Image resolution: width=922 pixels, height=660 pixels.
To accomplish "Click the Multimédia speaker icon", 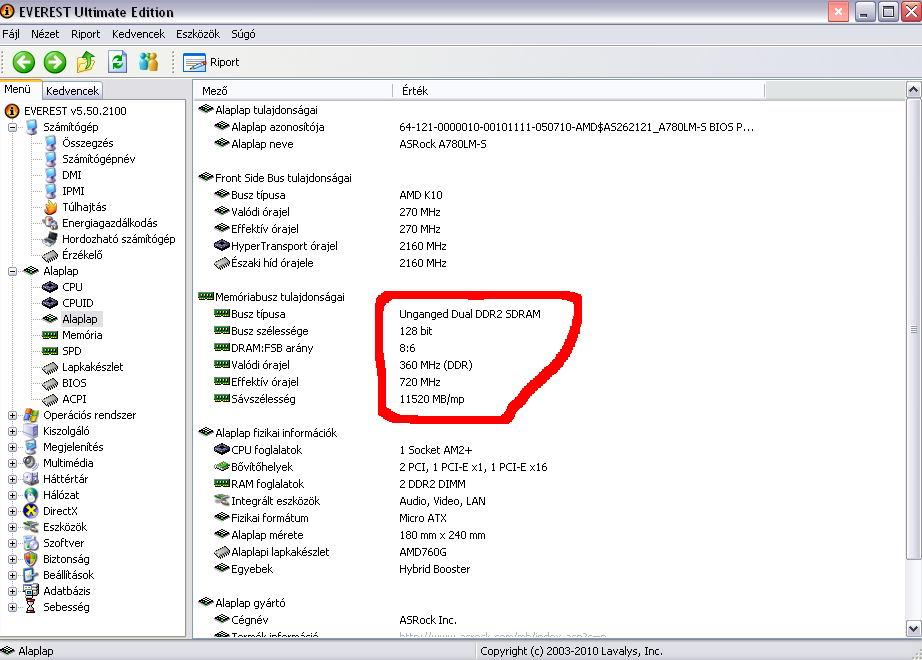I will click(x=31, y=463).
